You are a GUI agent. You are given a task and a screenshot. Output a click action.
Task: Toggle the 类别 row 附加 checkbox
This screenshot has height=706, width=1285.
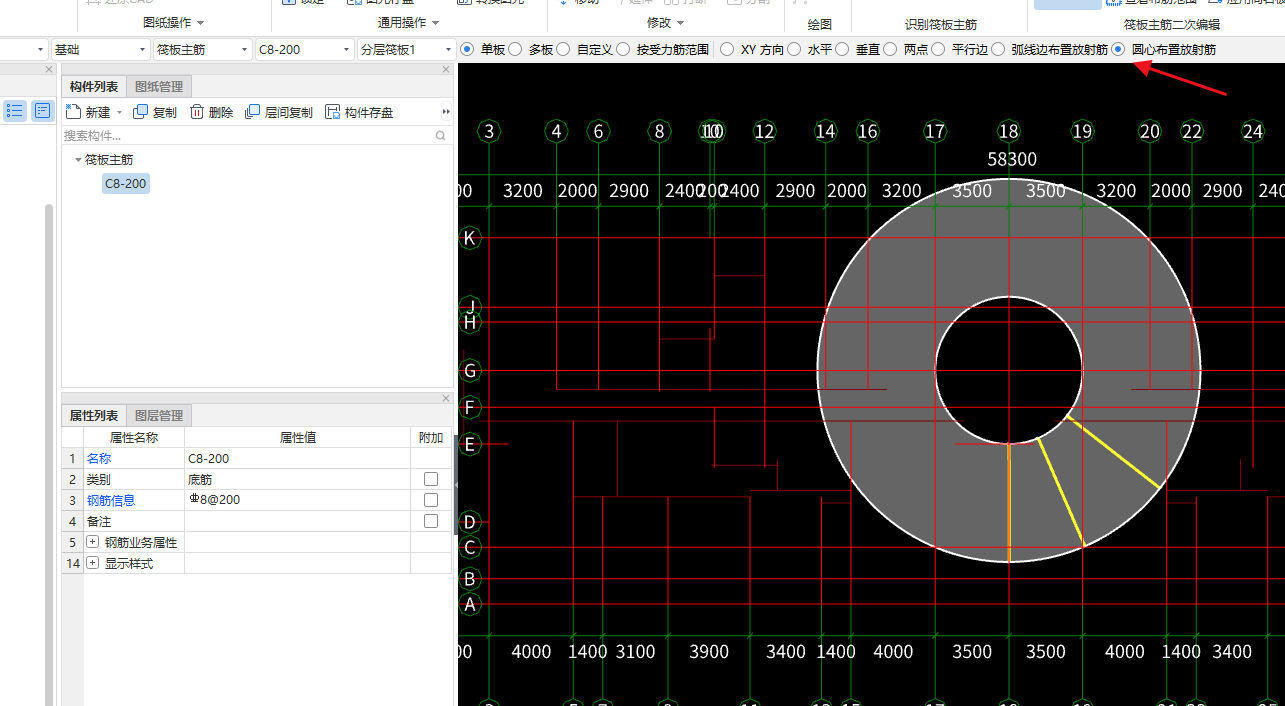pos(431,479)
